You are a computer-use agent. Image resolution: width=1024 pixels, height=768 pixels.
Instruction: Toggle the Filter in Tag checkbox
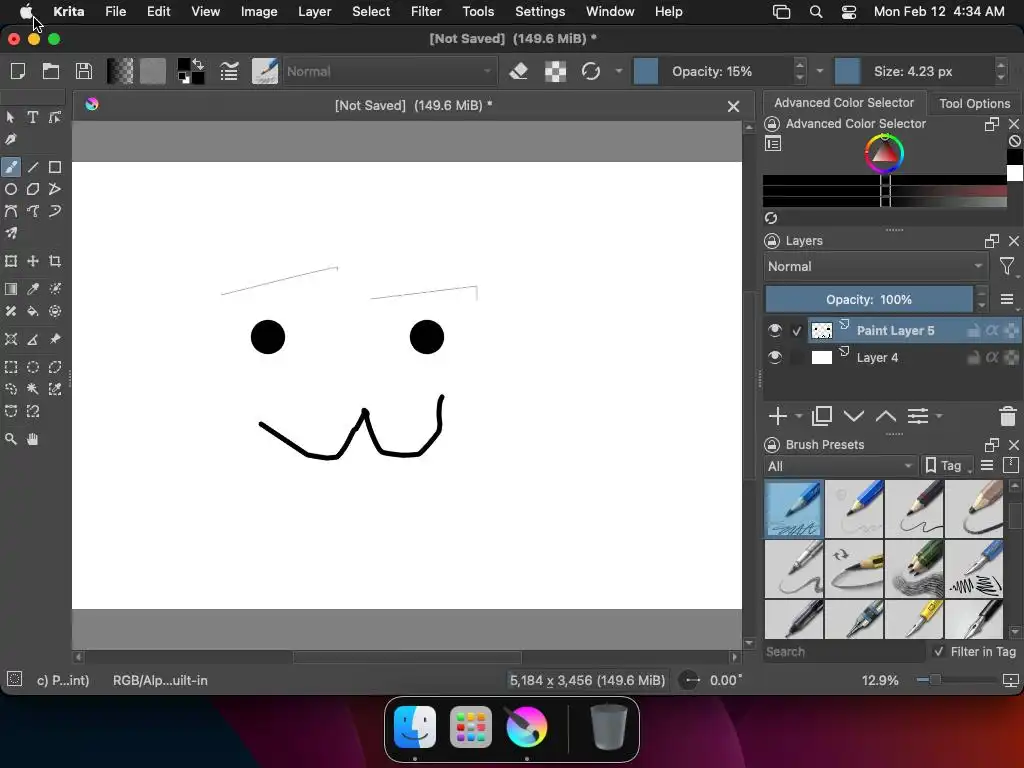[x=938, y=651]
